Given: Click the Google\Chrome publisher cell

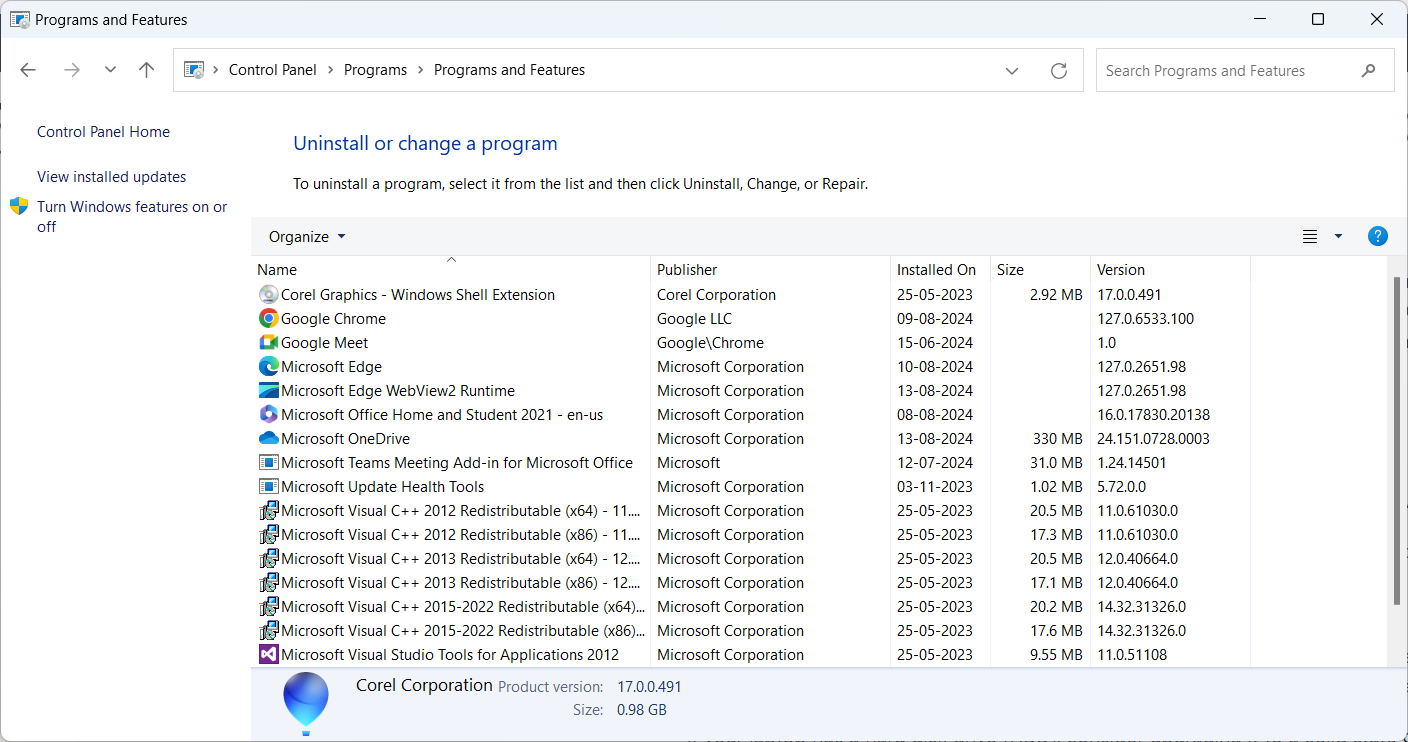Looking at the screenshot, I should coord(710,343).
